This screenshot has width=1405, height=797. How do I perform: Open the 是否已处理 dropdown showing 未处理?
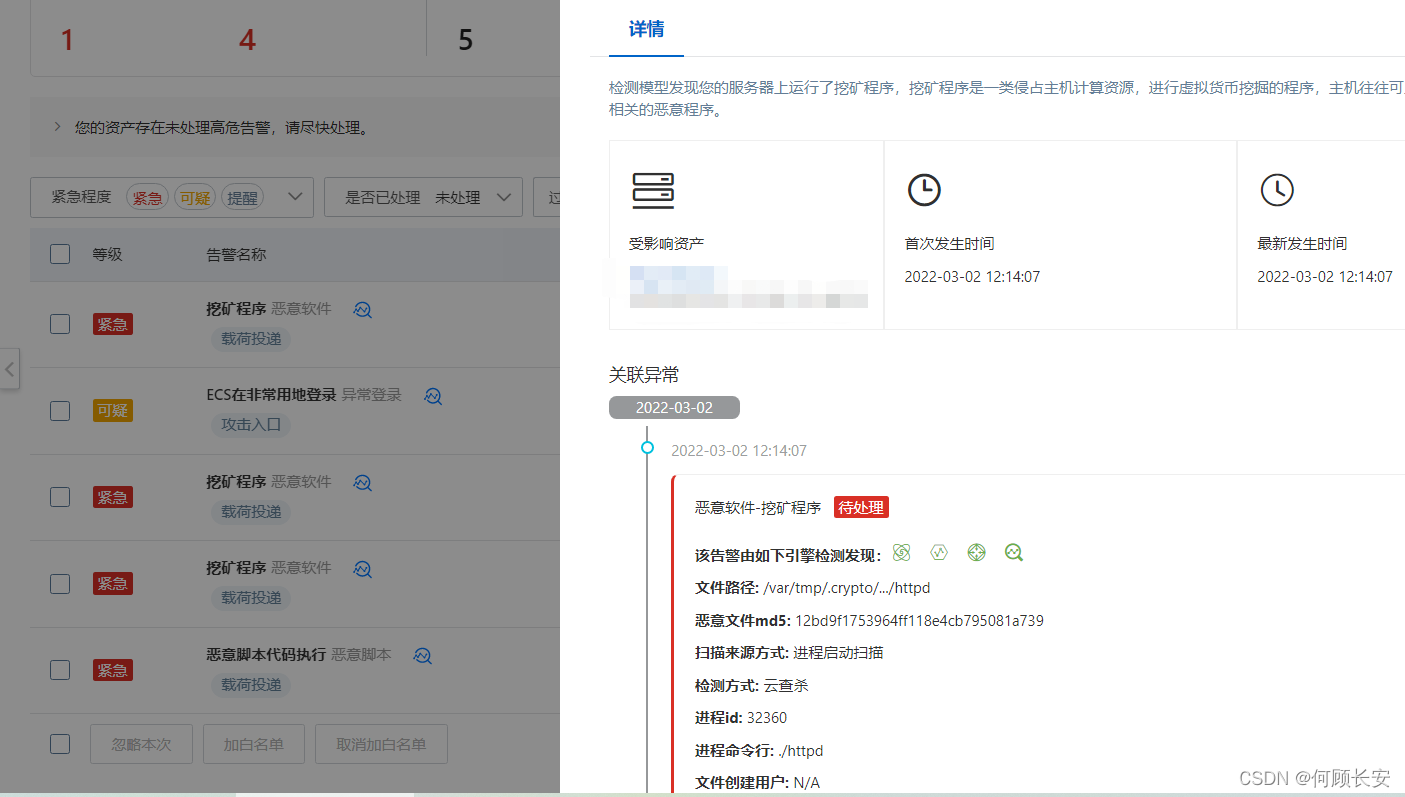click(503, 197)
